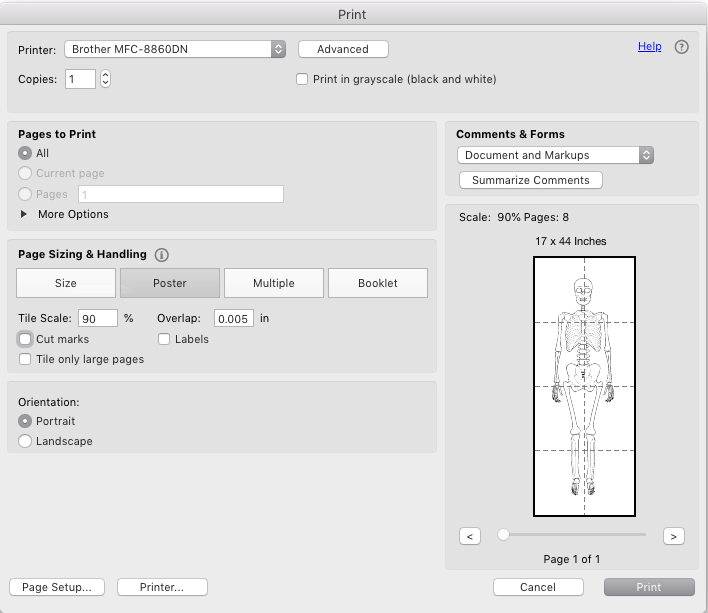Go to previous preview page arrow

coord(470,536)
